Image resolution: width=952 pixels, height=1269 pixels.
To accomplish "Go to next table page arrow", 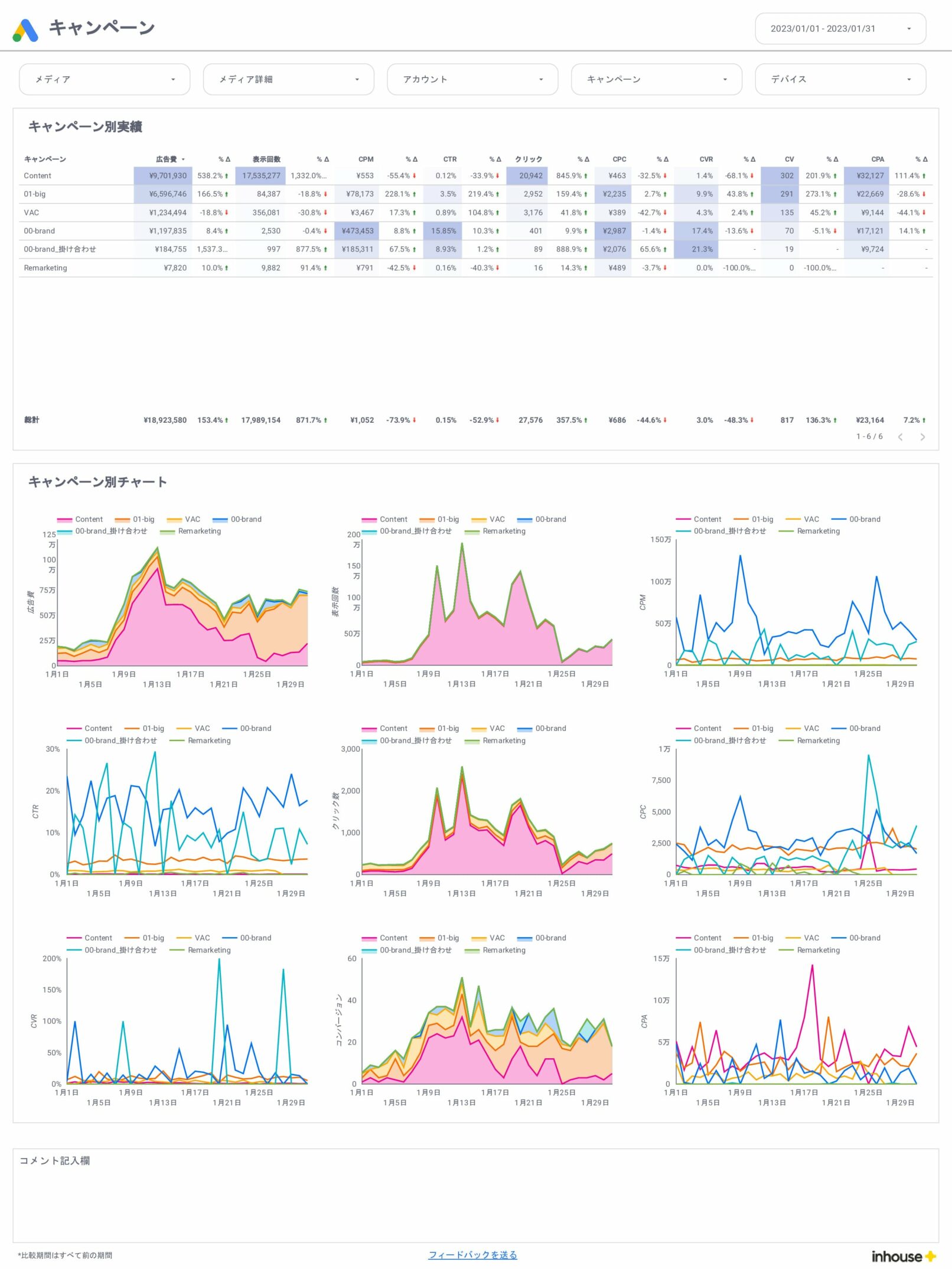I will 922,437.
